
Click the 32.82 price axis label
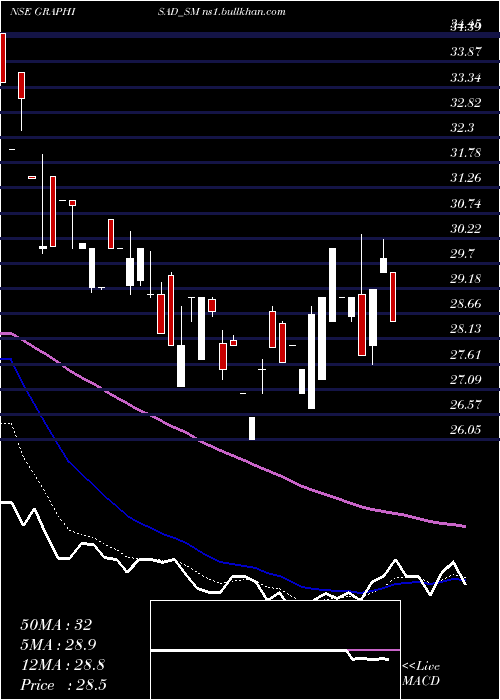tap(466, 103)
